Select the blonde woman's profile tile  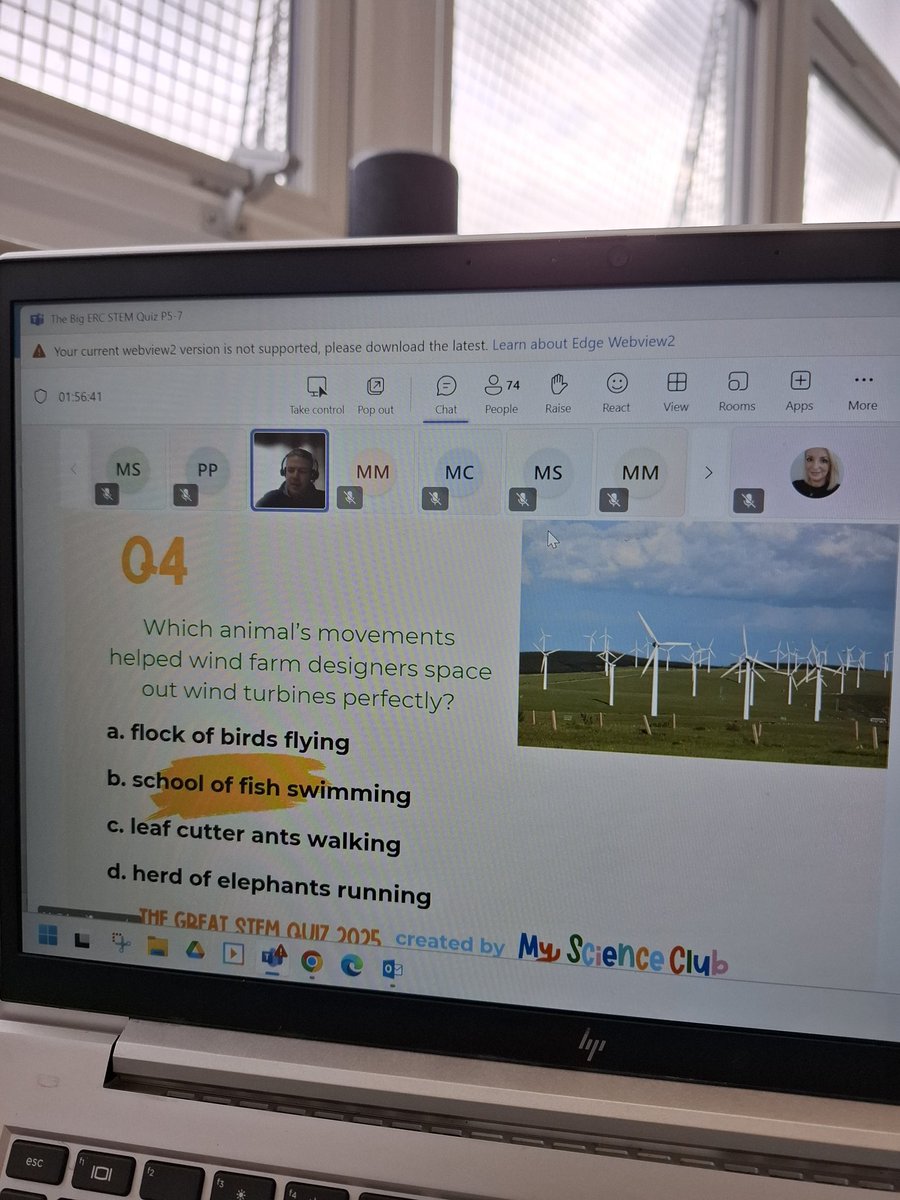pos(815,472)
